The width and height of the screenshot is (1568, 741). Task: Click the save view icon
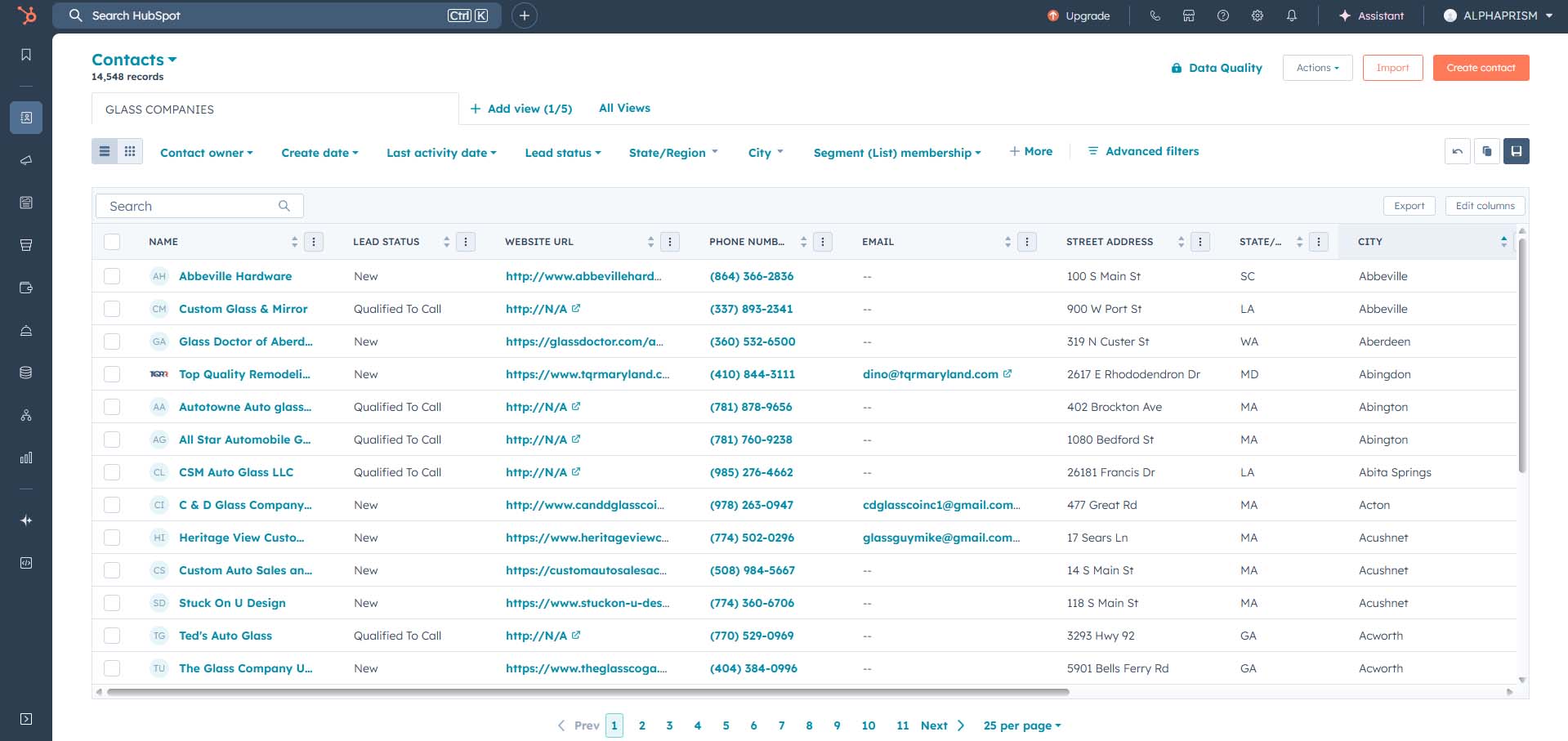(x=1517, y=151)
